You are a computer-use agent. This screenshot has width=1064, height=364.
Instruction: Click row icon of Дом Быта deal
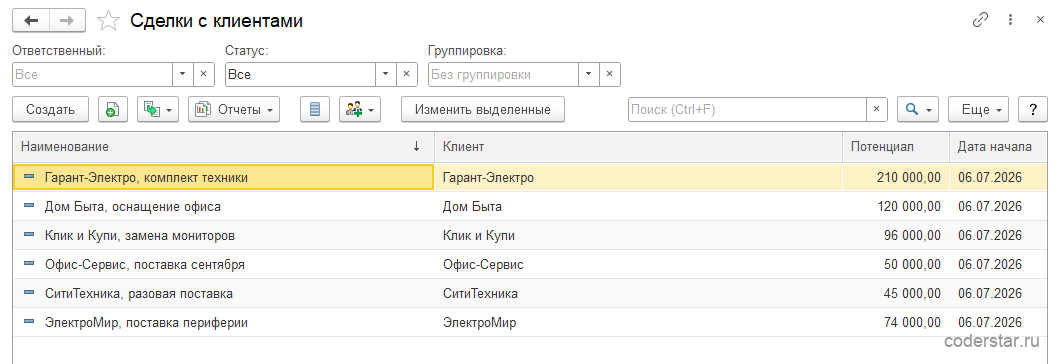[29, 206]
